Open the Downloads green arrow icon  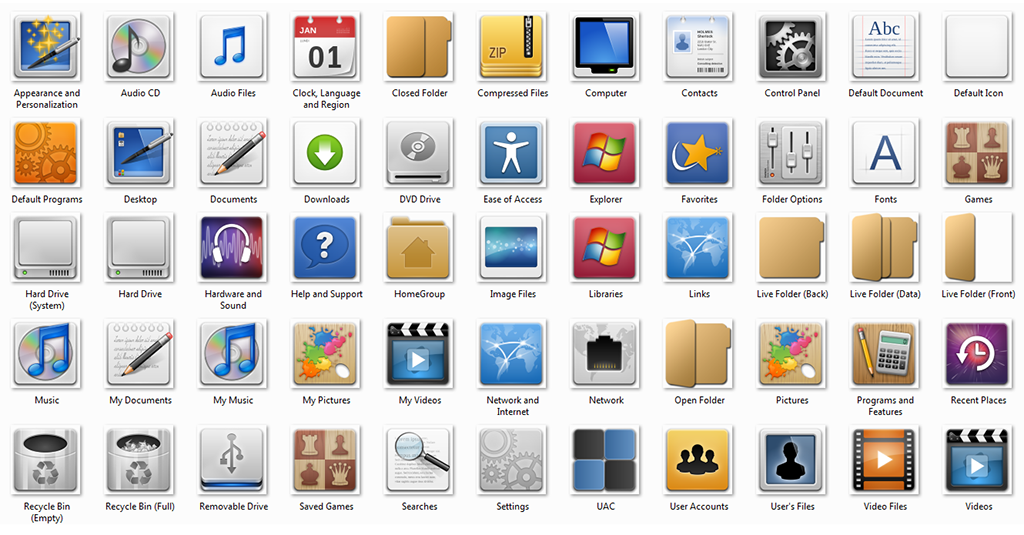coord(326,153)
